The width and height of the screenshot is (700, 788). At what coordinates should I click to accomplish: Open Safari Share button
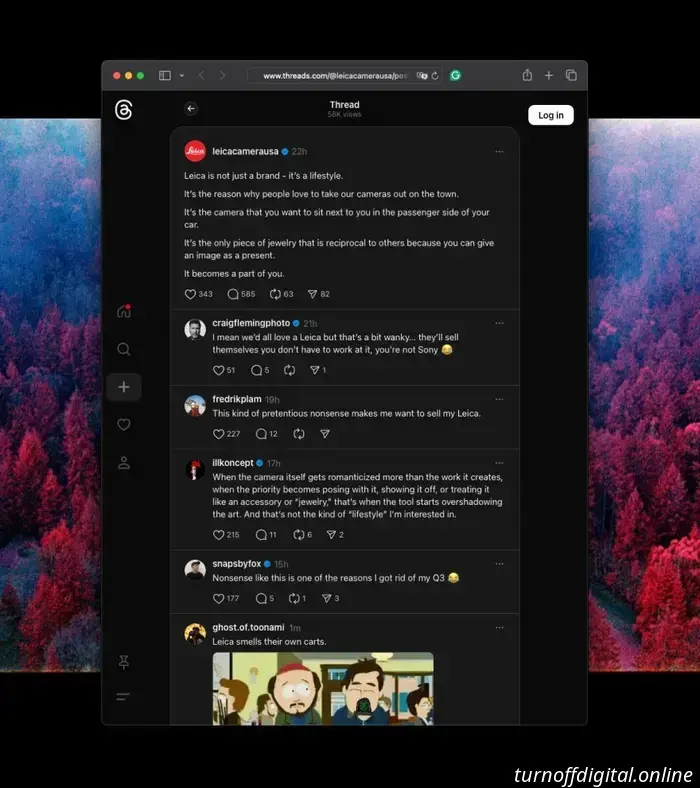(527, 75)
